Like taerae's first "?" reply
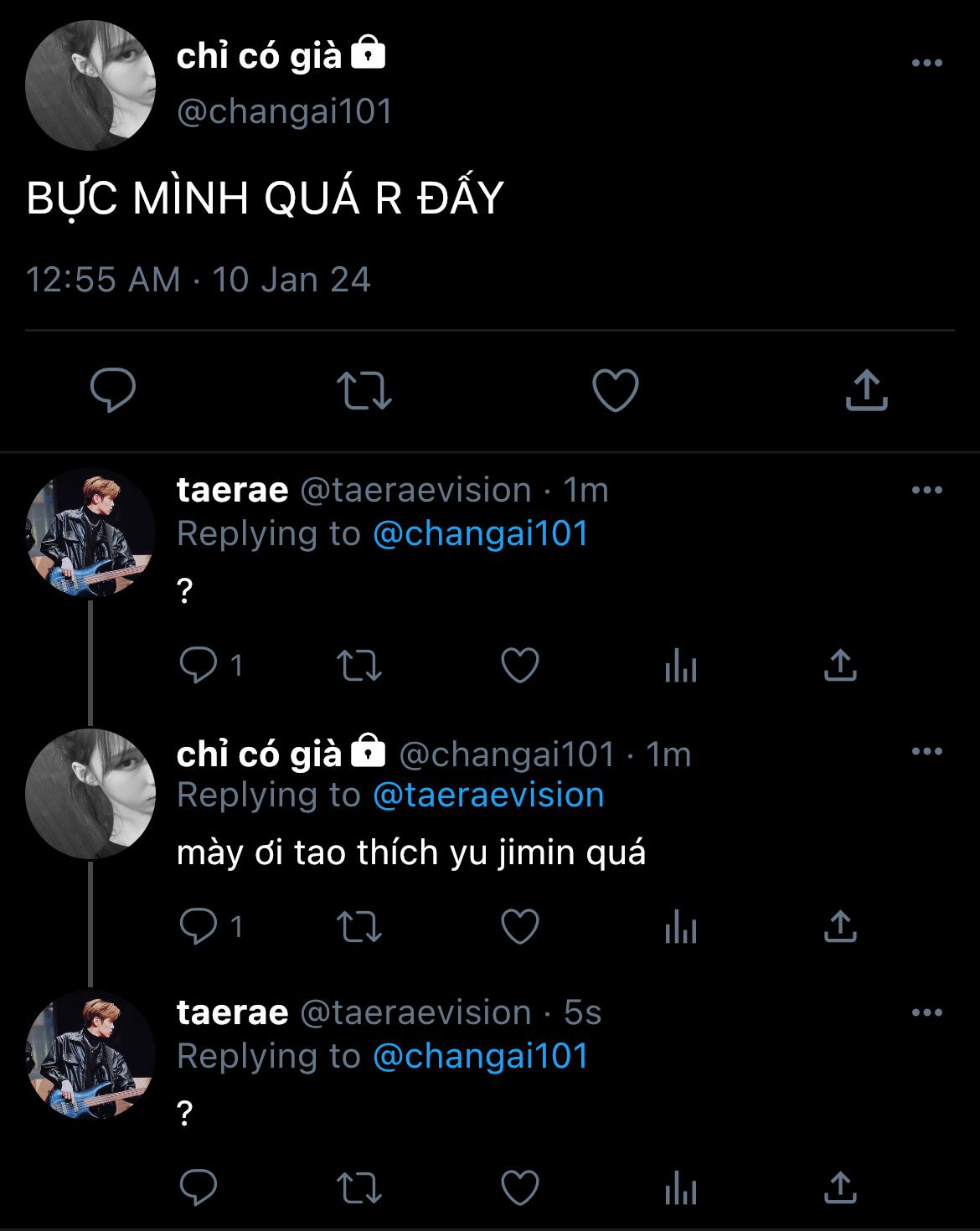Image resolution: width=980 pixels, height=1231 pixels. pos(519,666)
